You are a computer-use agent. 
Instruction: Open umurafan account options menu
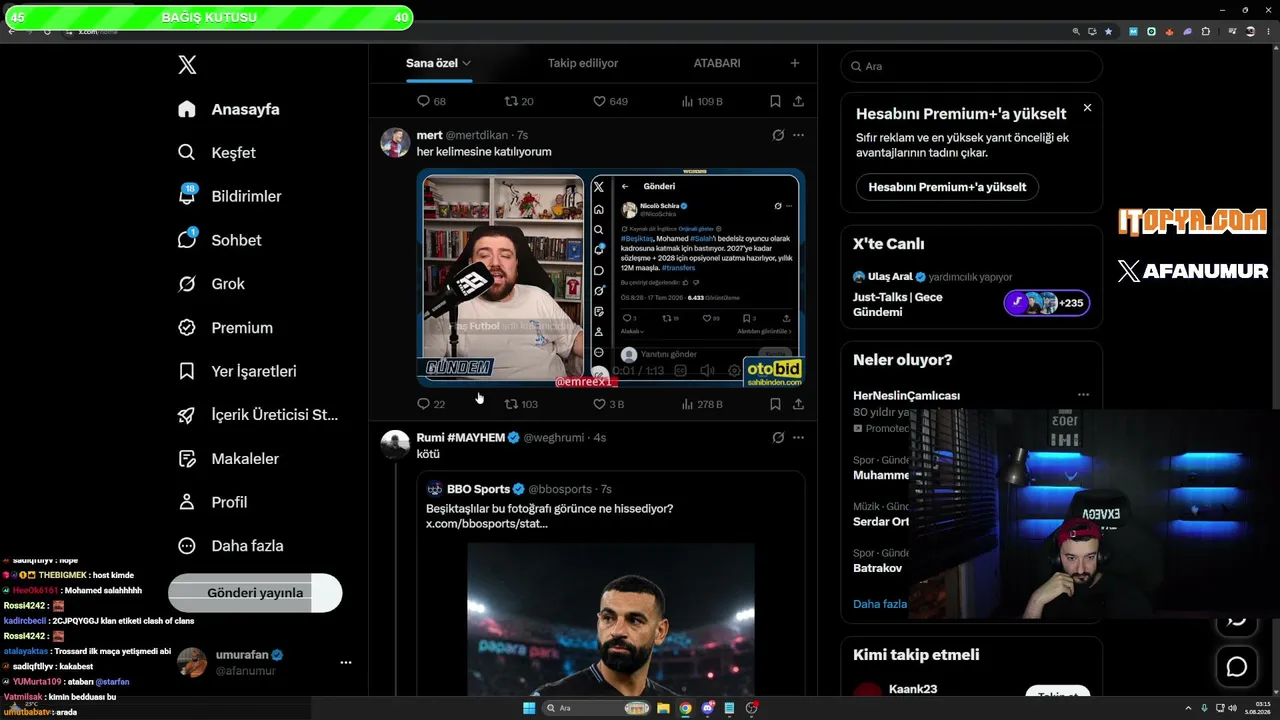pyautogui.click(x=346, y=662)
